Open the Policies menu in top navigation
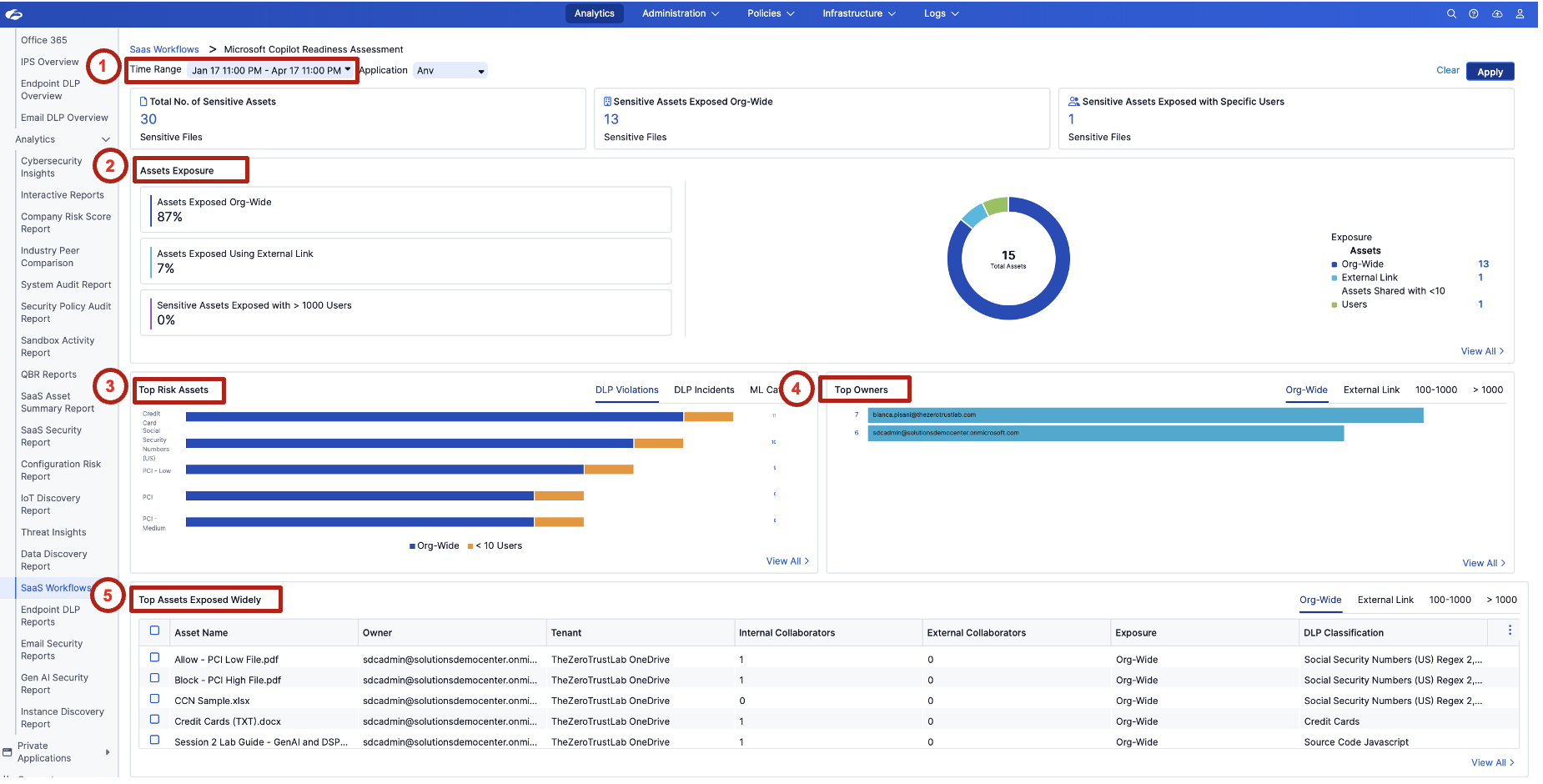 pyautogui.click(x=770, y=13)
